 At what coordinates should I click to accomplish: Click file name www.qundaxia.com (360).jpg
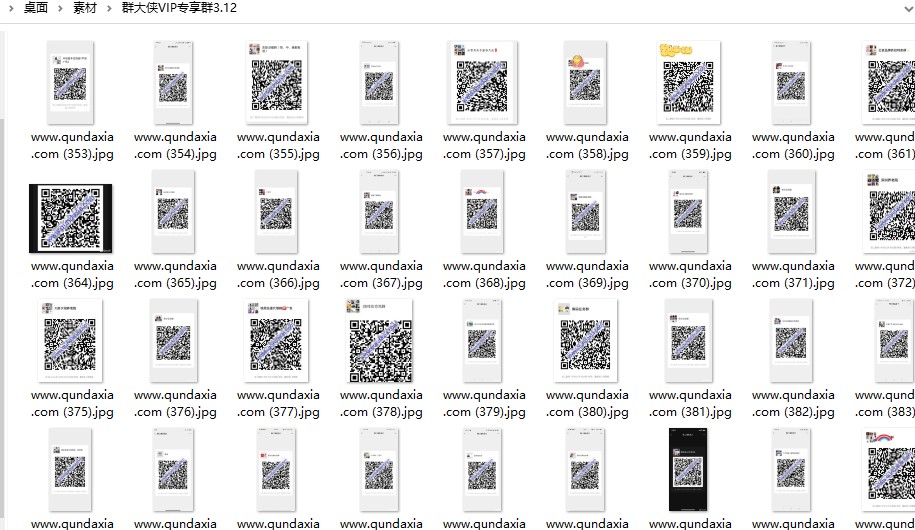[x=793, y=145]
